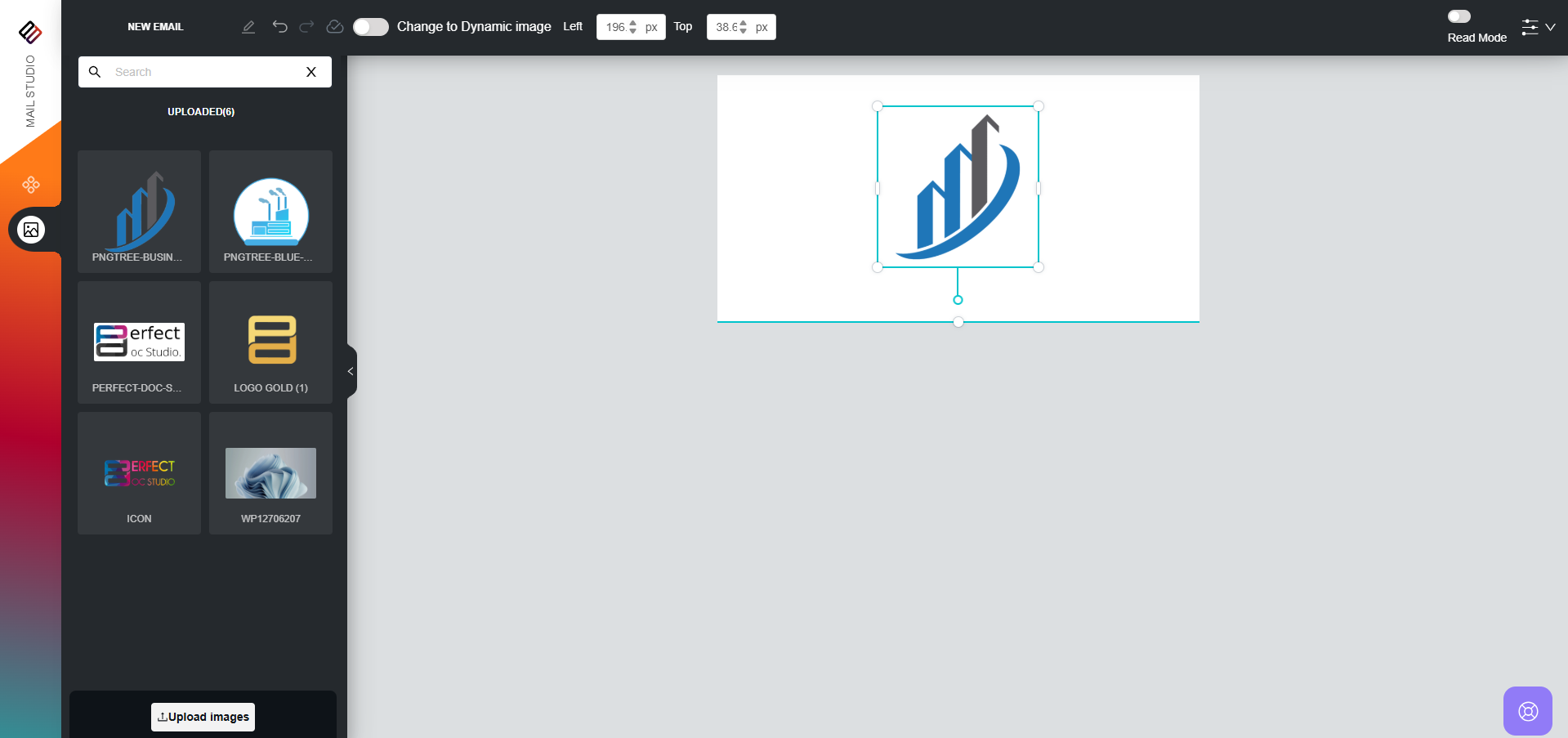Click the cloud save icon

[x=334, y=27]
